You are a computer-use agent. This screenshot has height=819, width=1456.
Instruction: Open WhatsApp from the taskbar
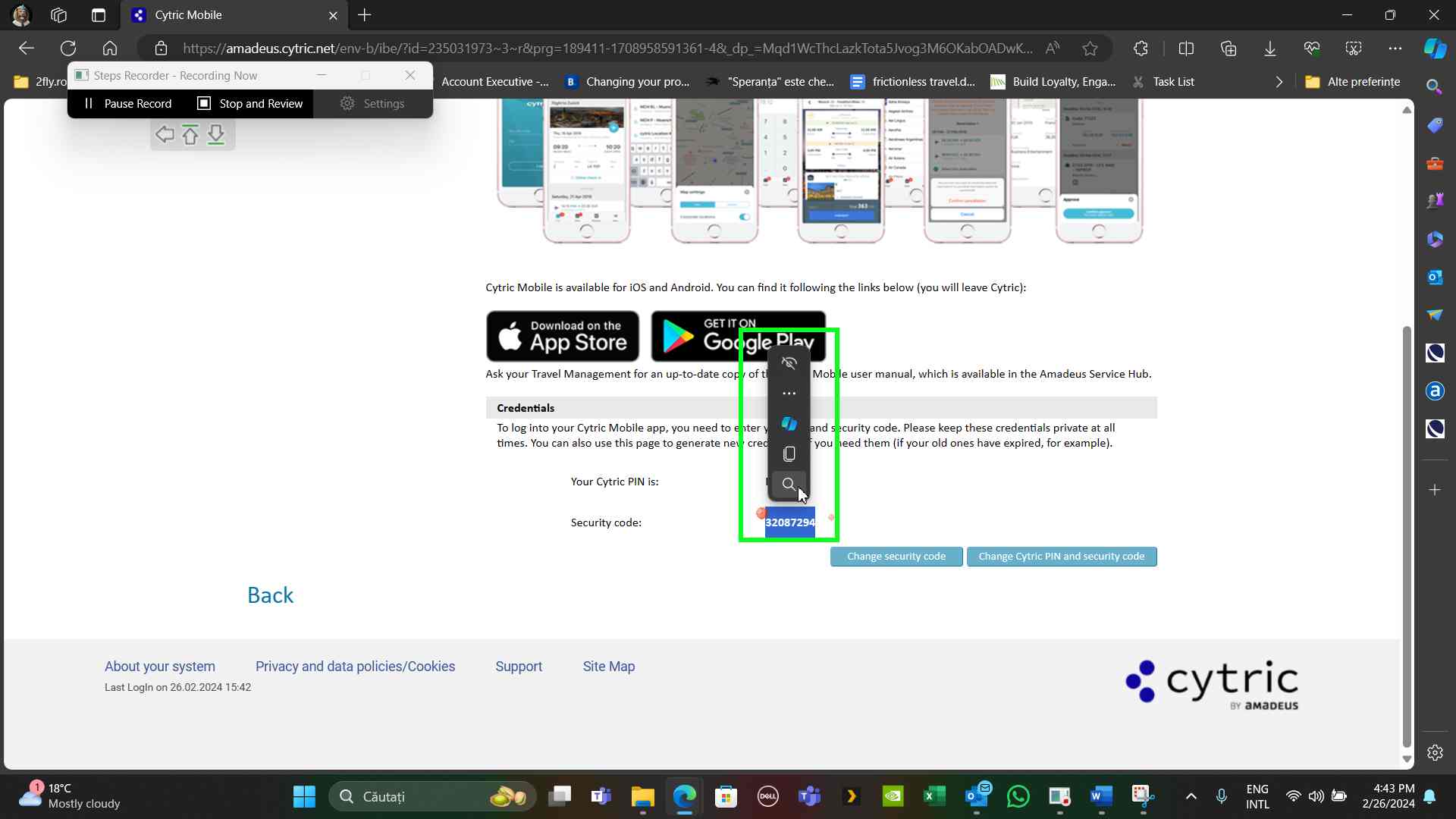point(1018,796)
